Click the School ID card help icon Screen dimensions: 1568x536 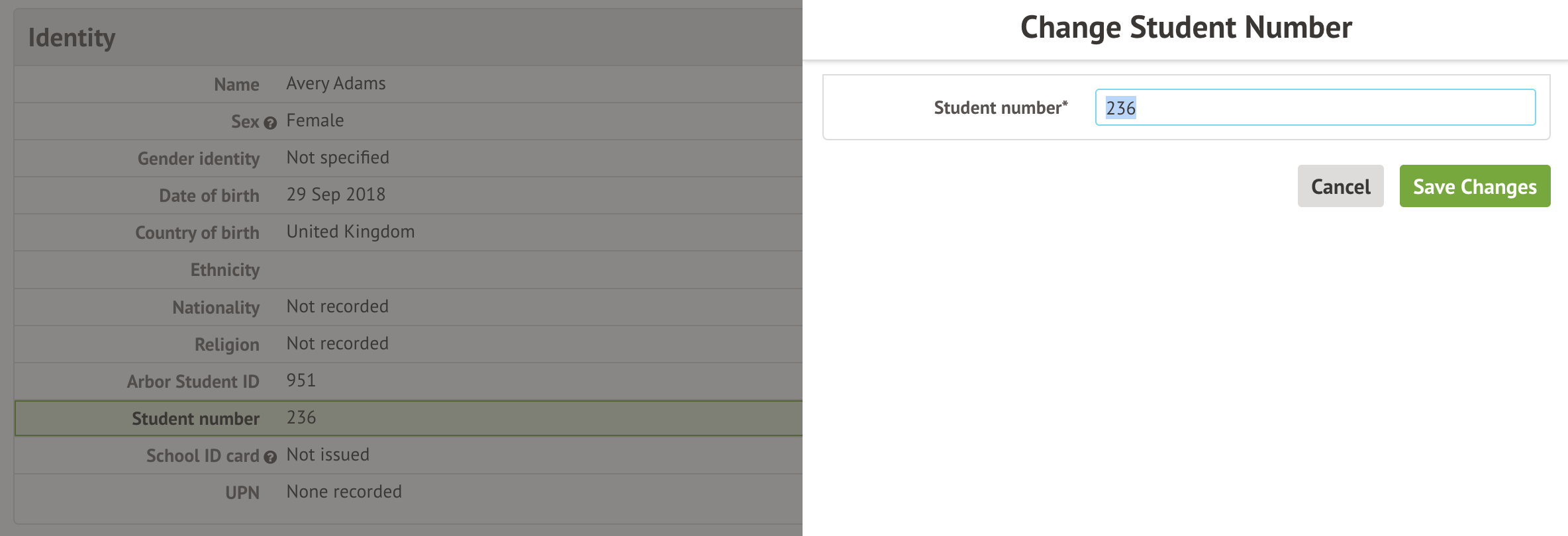pyautogui.click(x=270, y=457)
